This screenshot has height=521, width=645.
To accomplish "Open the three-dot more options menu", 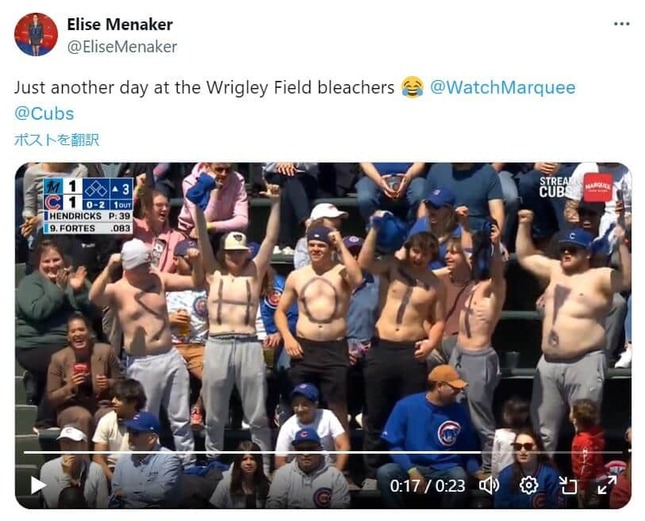I will tap(622, 24).
